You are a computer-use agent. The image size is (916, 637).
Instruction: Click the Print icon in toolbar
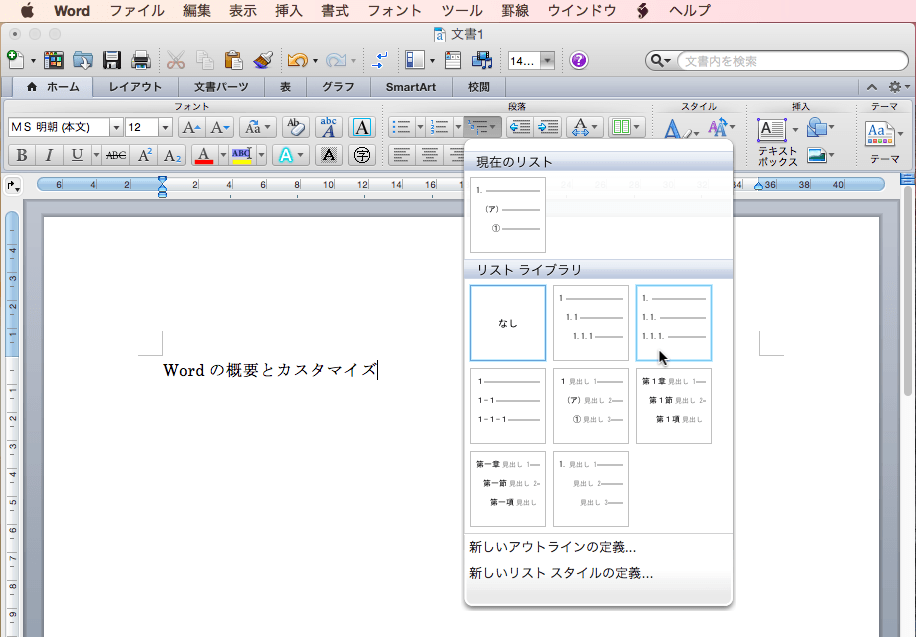tap(140, 60)
